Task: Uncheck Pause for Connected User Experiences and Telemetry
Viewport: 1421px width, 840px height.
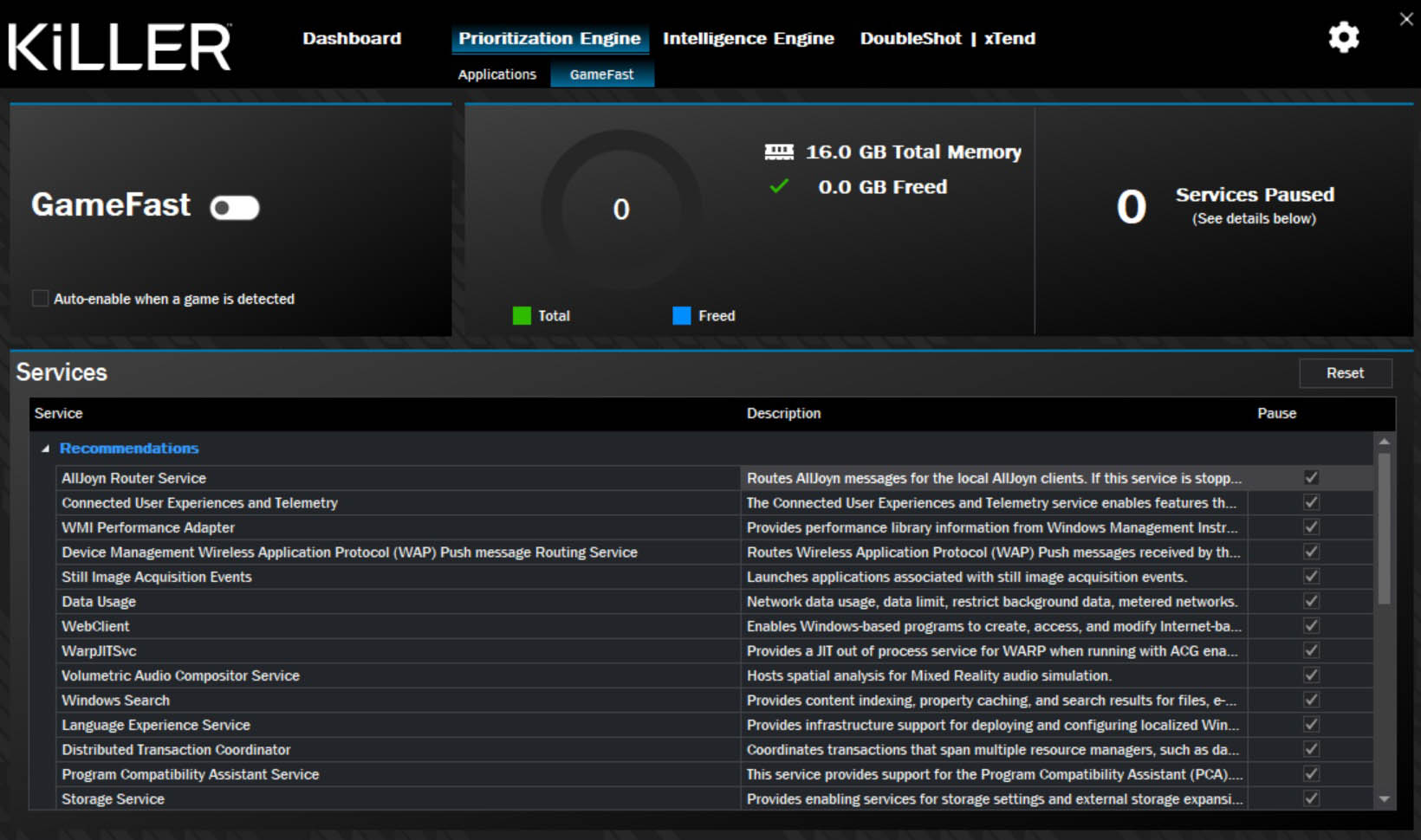Action: click(x=1312, y=502)
